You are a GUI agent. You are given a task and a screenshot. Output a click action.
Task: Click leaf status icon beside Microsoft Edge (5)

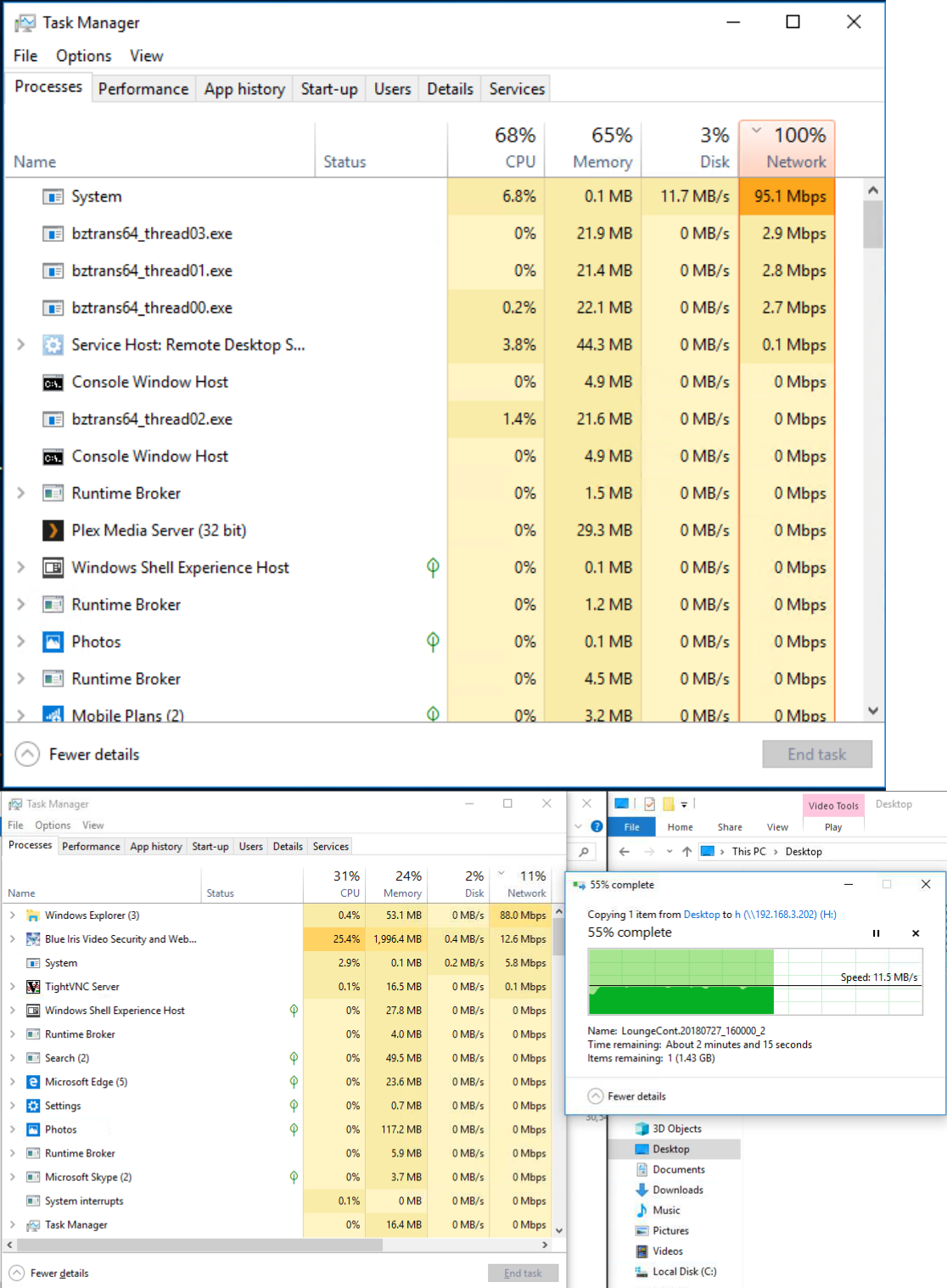(x=294, y=1082)
